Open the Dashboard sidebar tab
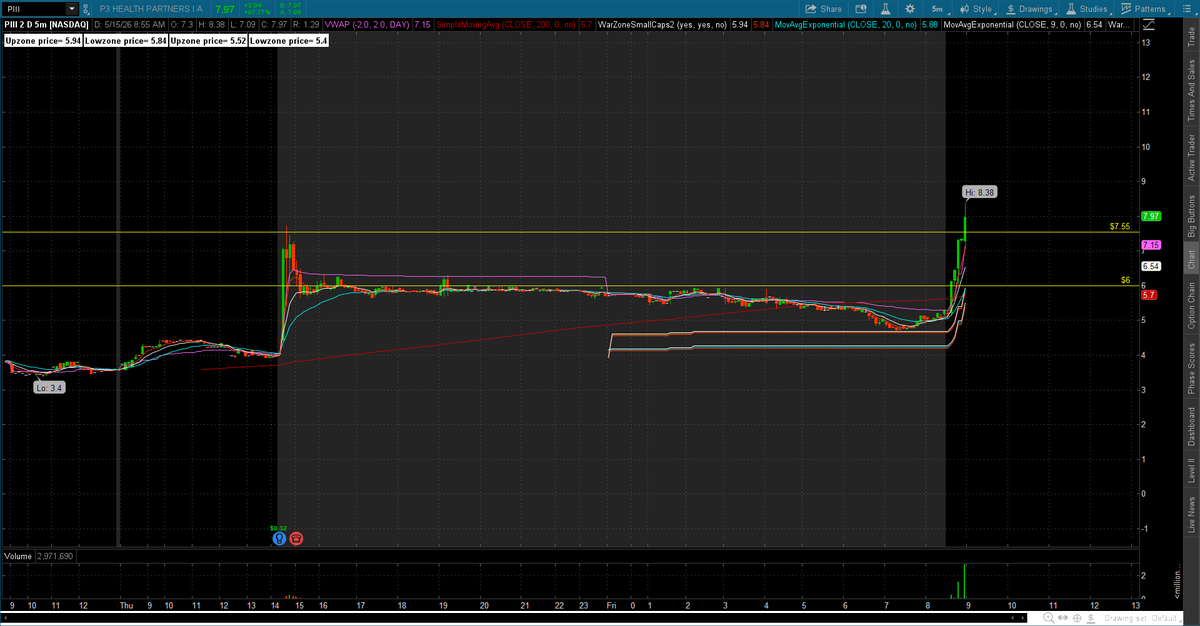The image size is (1200, 626). click(1191, 427)
